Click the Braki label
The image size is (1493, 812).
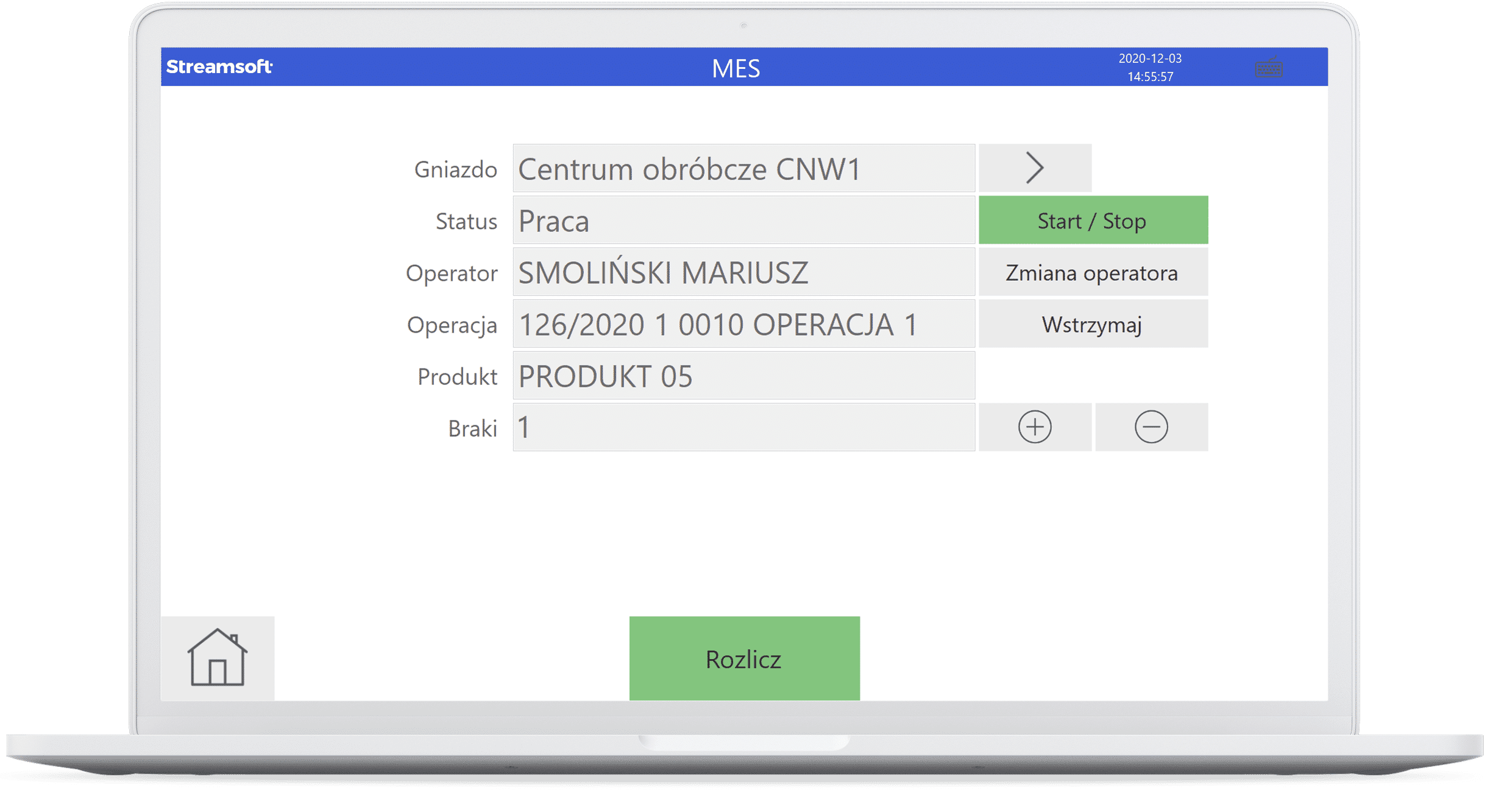472,429
